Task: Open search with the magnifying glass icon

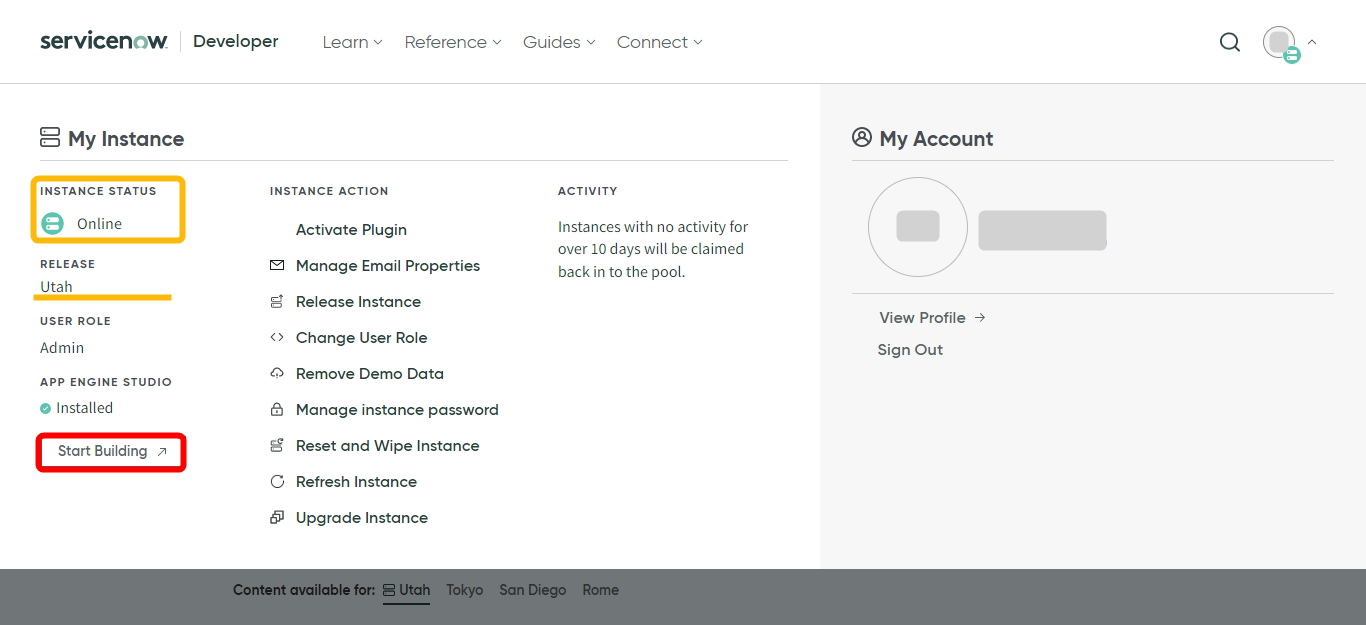Action: tap(1229, 42)
